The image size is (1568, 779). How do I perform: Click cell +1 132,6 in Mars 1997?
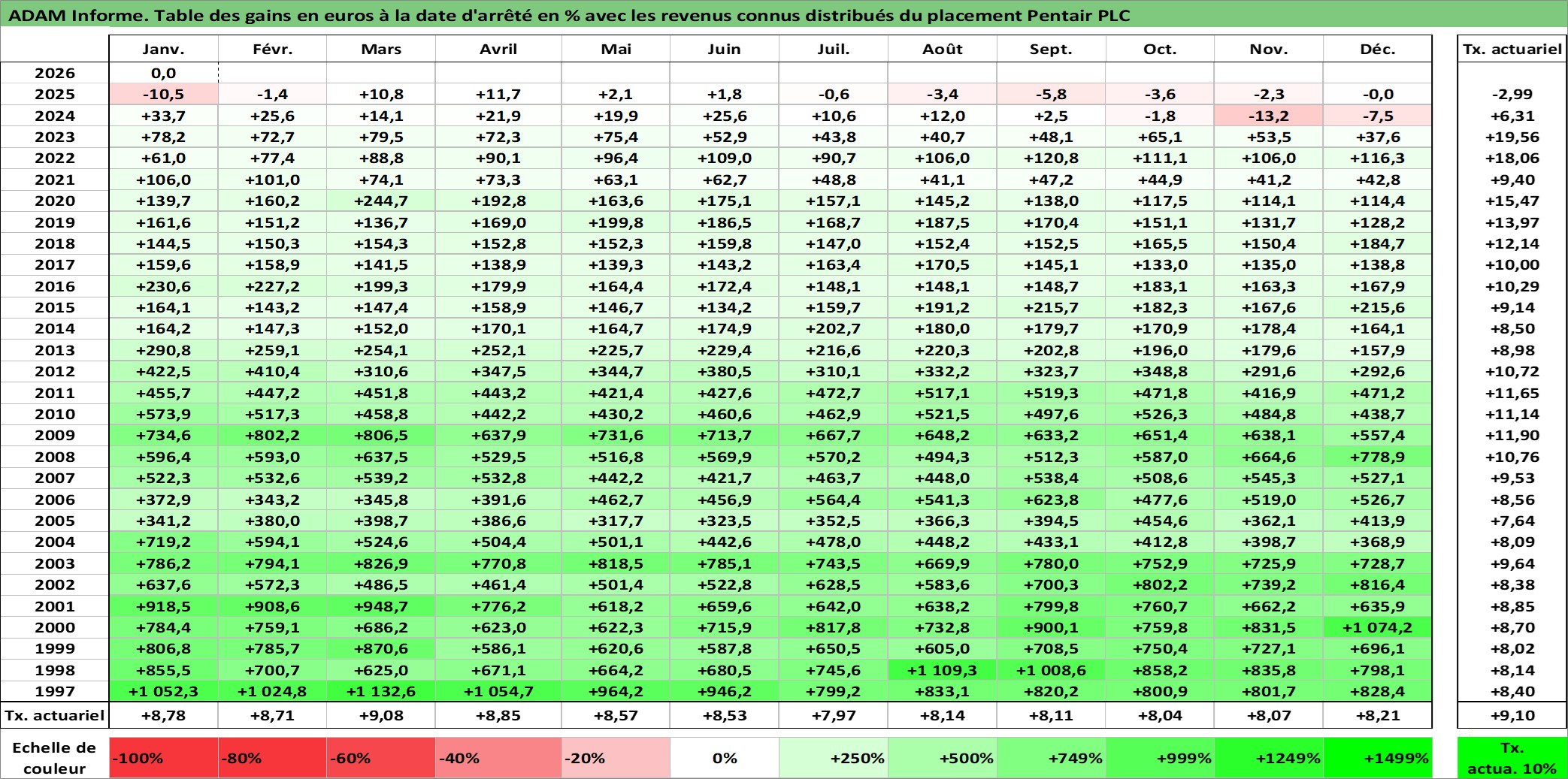coord(381,691)
